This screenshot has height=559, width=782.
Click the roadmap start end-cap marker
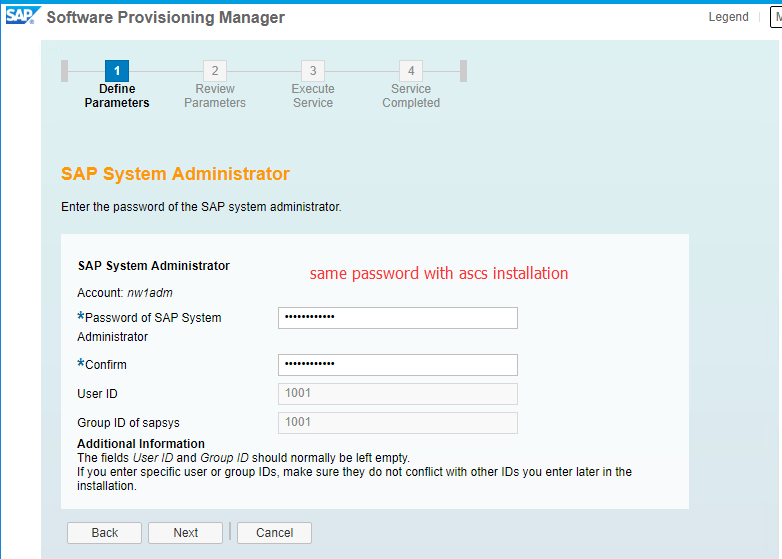click(64, 71)
